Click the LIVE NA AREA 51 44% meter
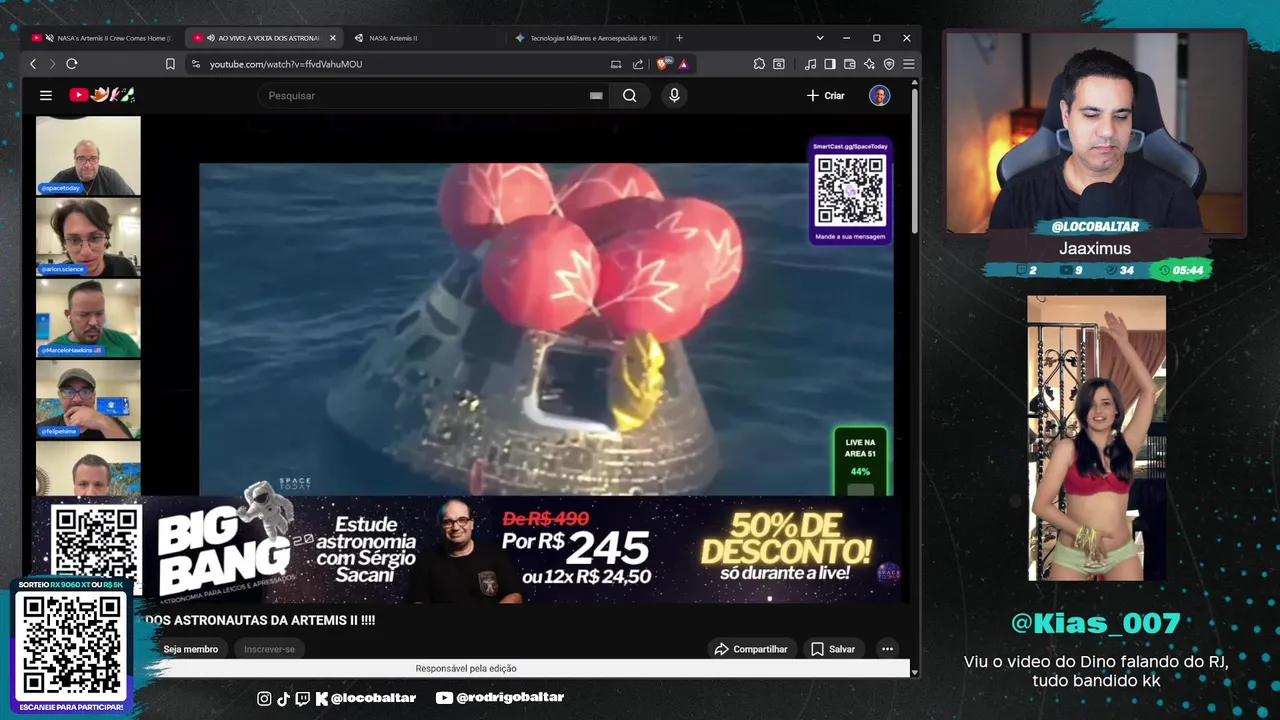The height and width of the screenshot is (720, 1280). click(860, 462)
